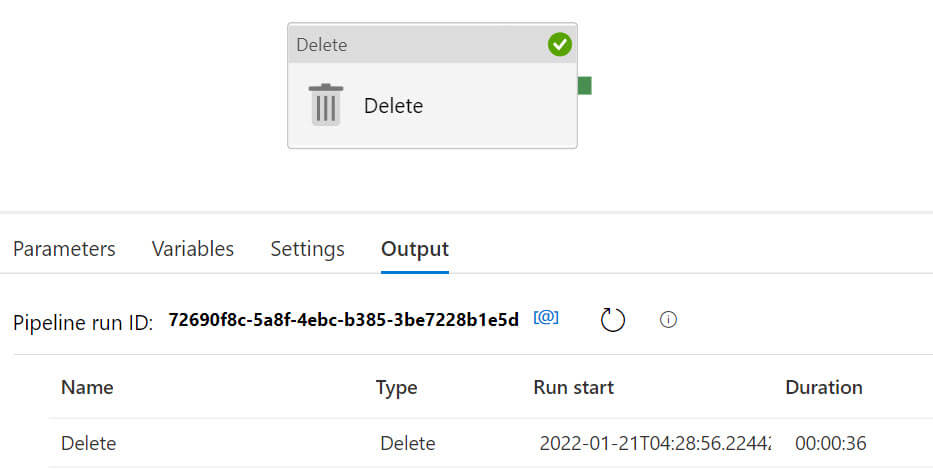The height and width of the screenshot is (469, 933).
Task: Sort by the Duration column header
Action: (823, 387)
